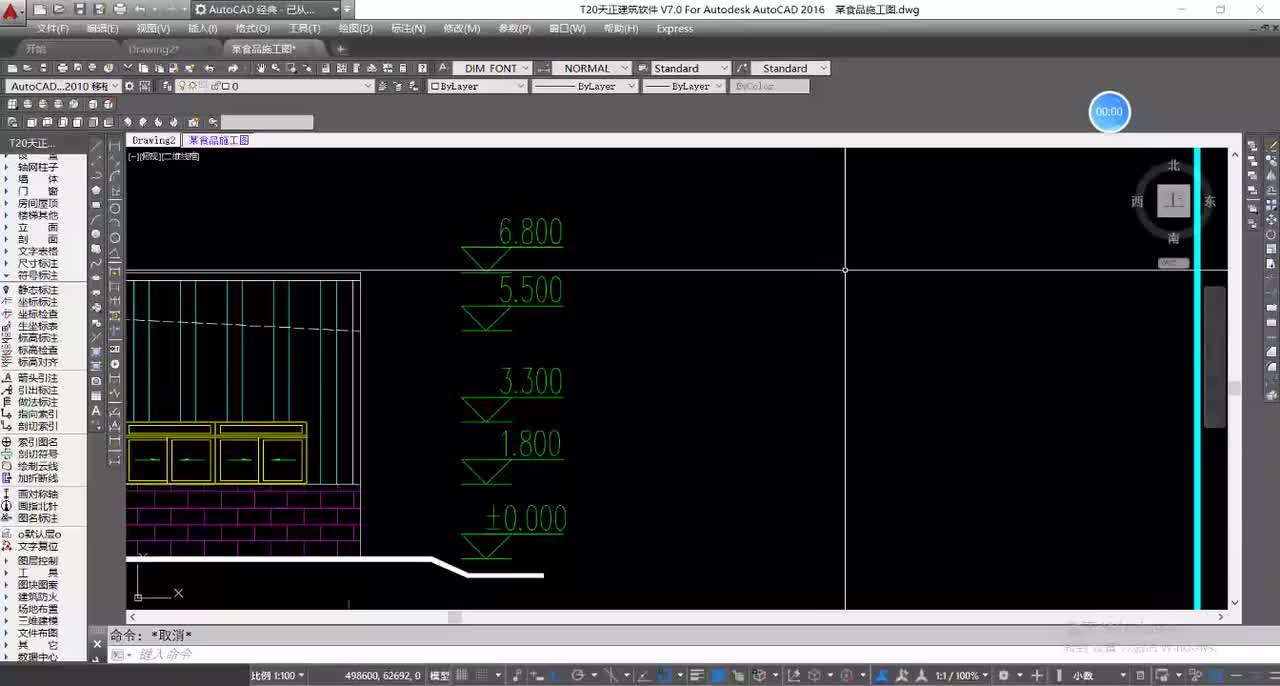Expand 轴网柱子 menu in T20 panel

point(37,167)
